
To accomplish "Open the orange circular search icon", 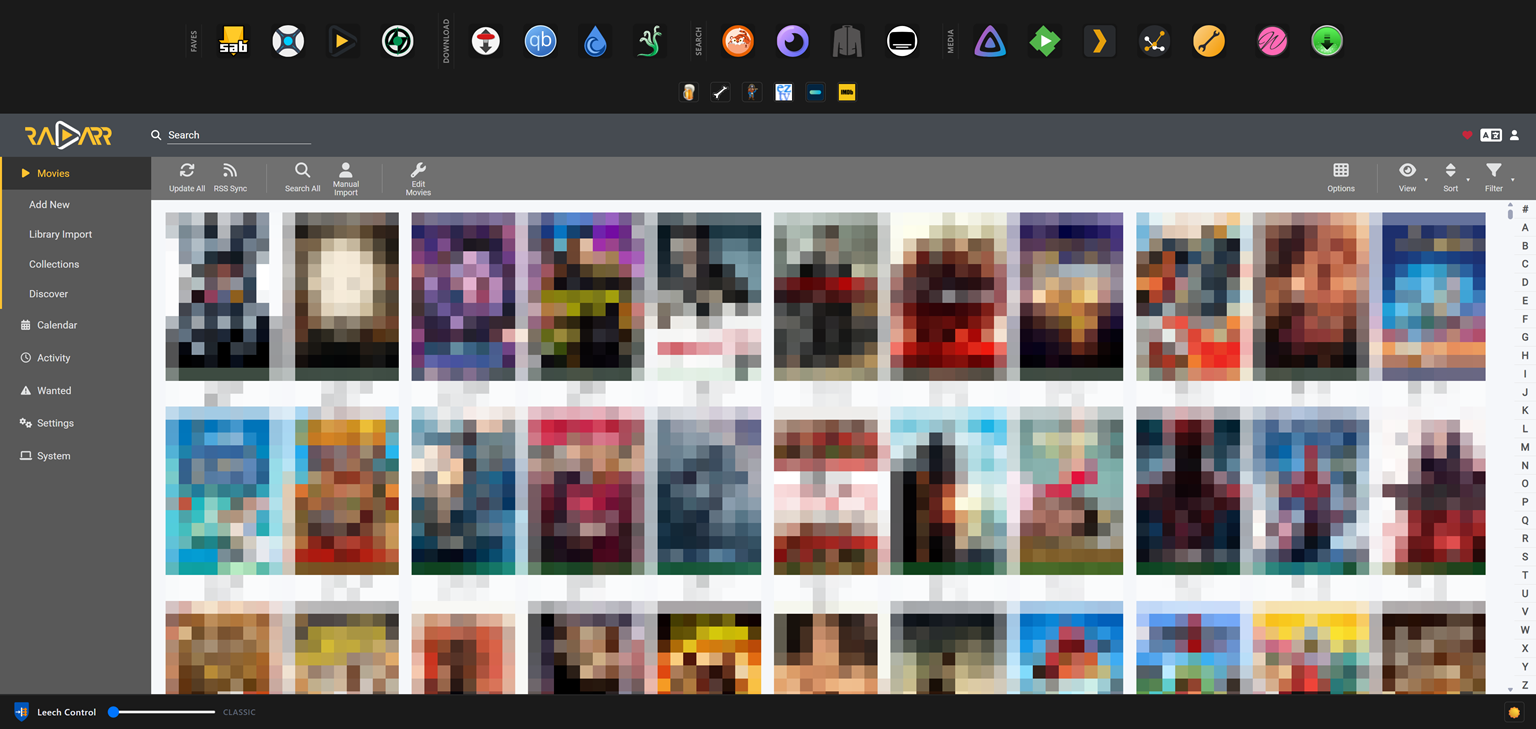I will coord(738,41).
